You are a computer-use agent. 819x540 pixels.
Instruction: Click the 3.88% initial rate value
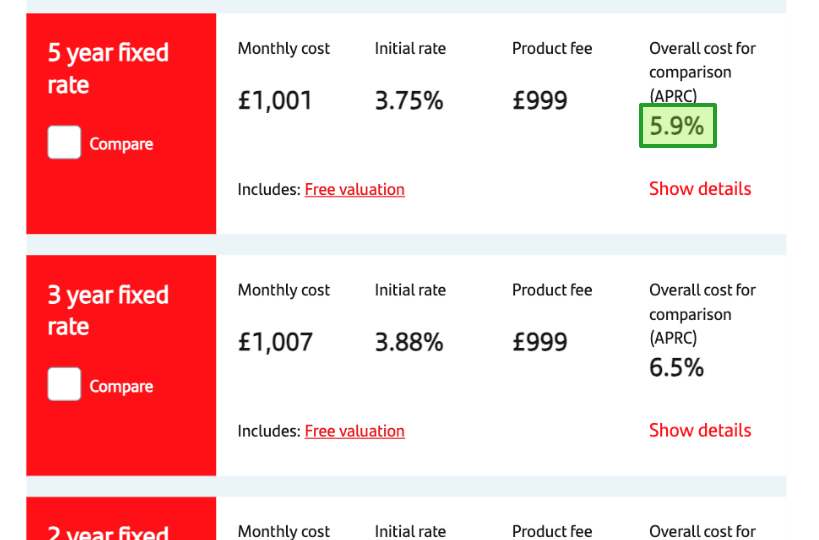pyautogui.click(x=409, y=343)
